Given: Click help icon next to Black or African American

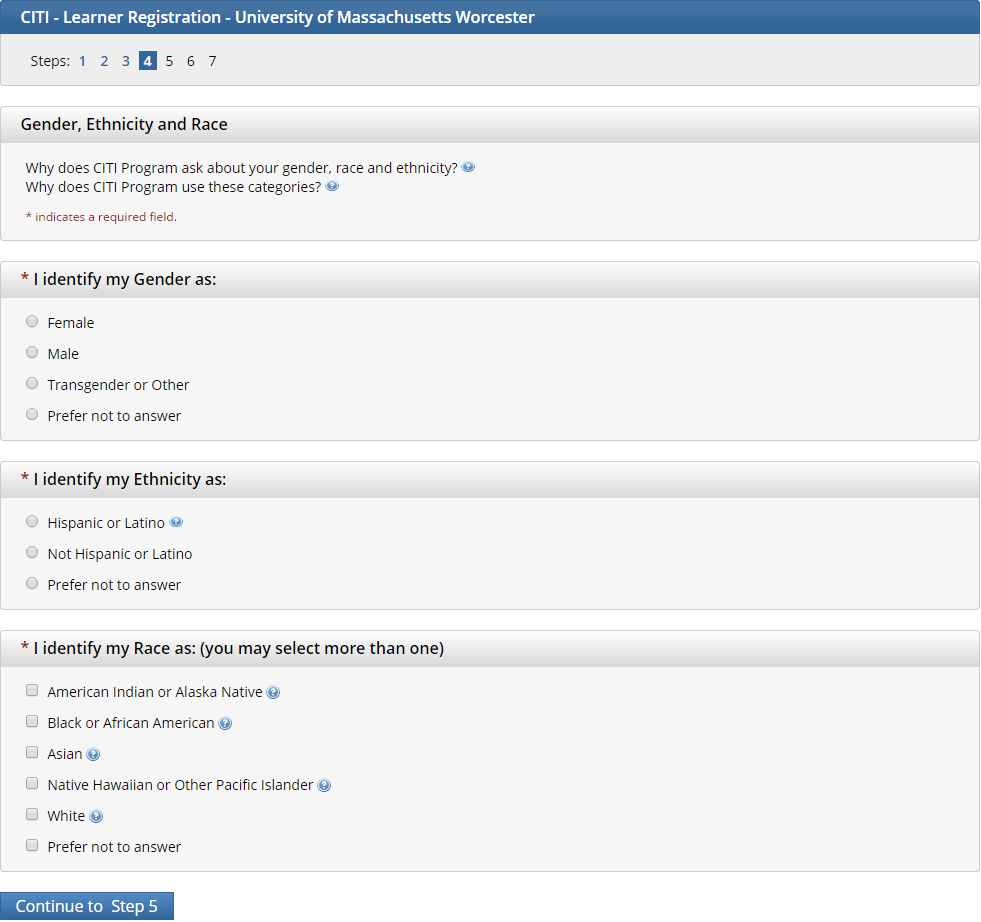Looking at the screenshot, I should (225, 723).
